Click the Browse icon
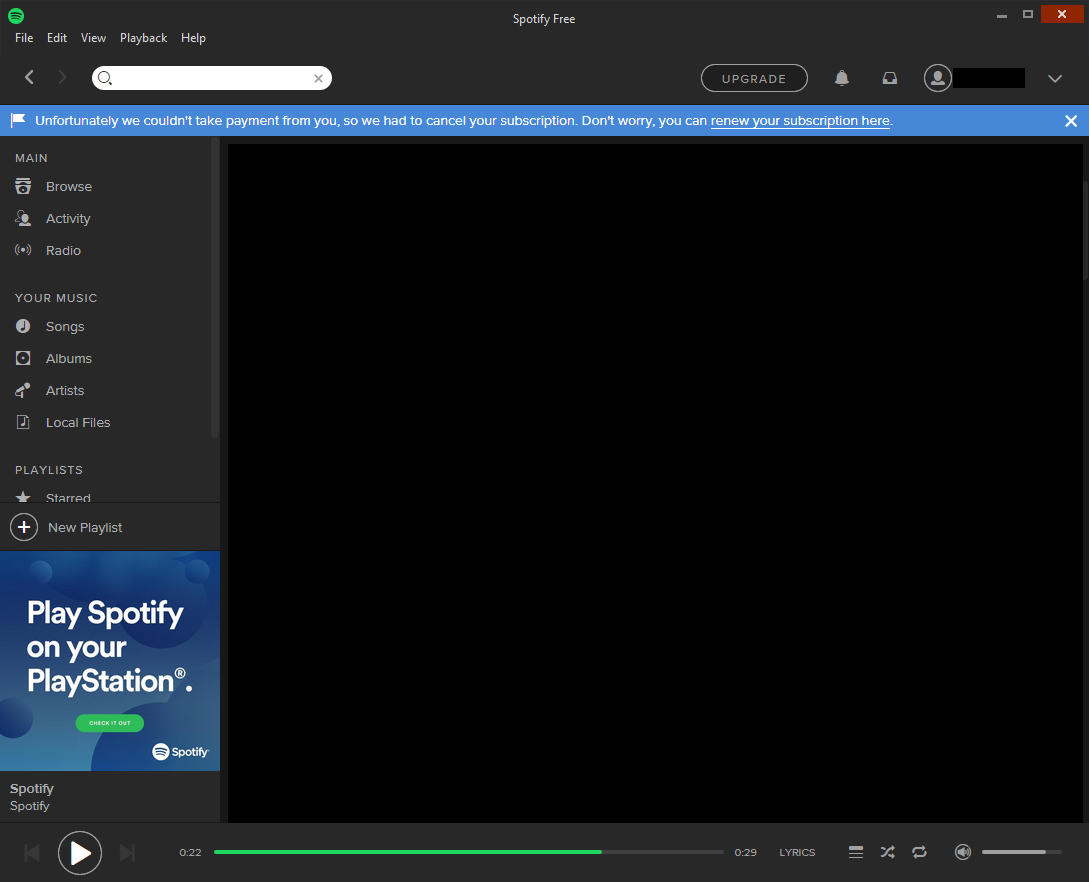 [x=23, y=186]
